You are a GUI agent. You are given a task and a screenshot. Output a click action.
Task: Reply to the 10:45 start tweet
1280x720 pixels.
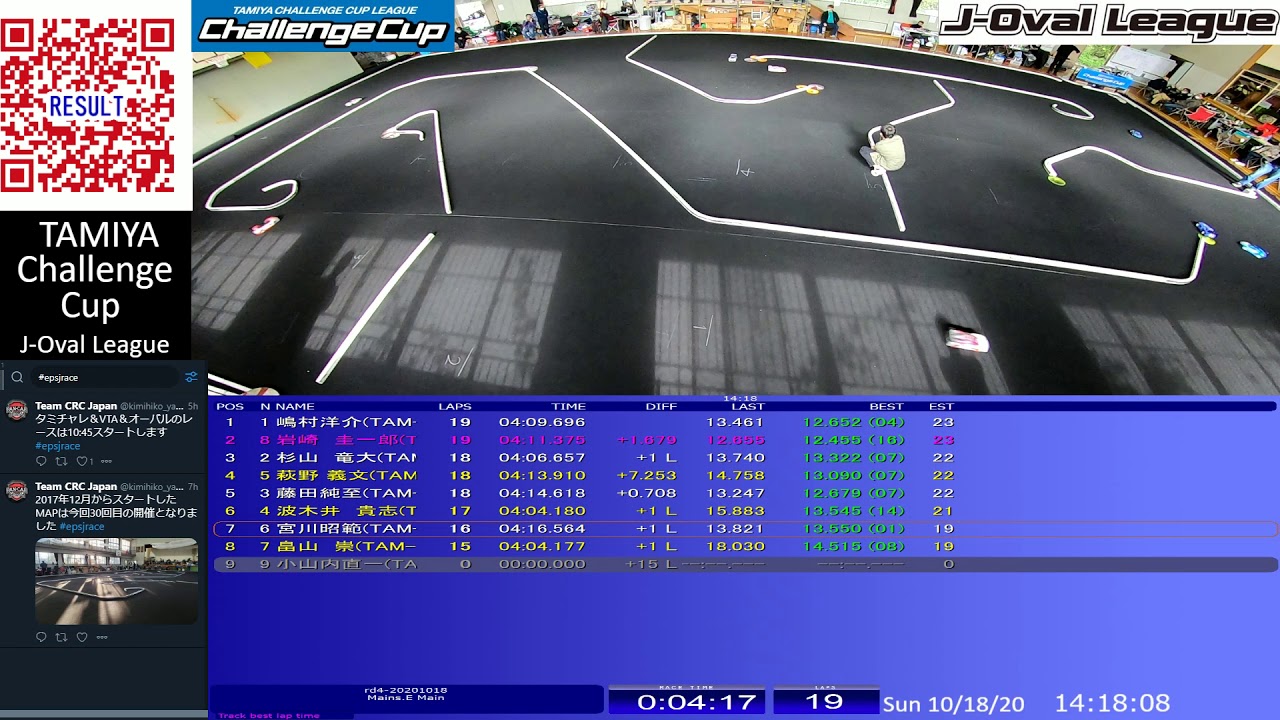[x=41, y=461]
